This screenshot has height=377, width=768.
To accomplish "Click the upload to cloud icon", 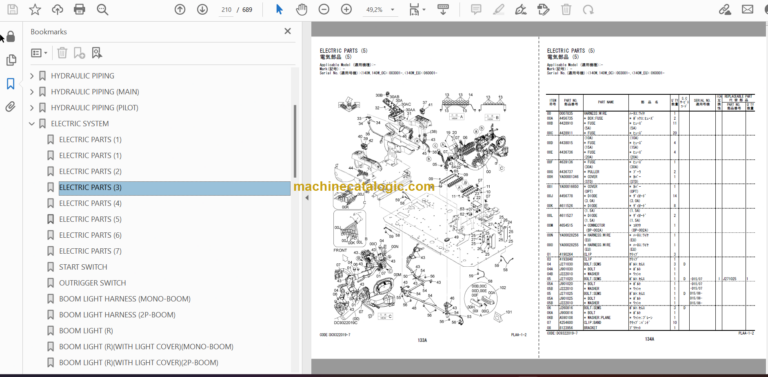I will coord(57,9).
